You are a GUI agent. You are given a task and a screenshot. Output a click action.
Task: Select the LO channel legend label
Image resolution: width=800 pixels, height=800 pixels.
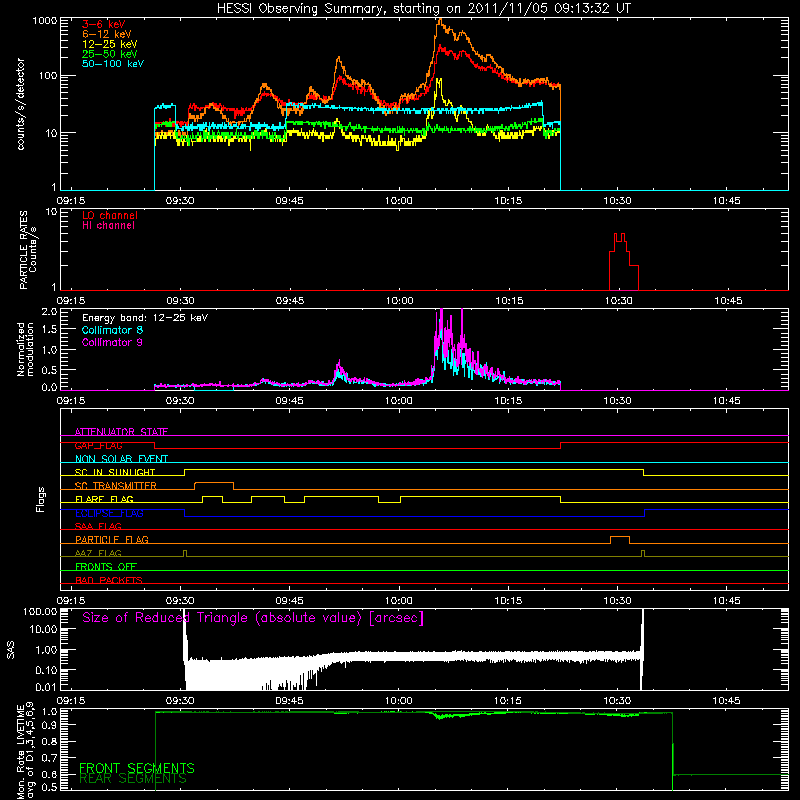point(110,215)
